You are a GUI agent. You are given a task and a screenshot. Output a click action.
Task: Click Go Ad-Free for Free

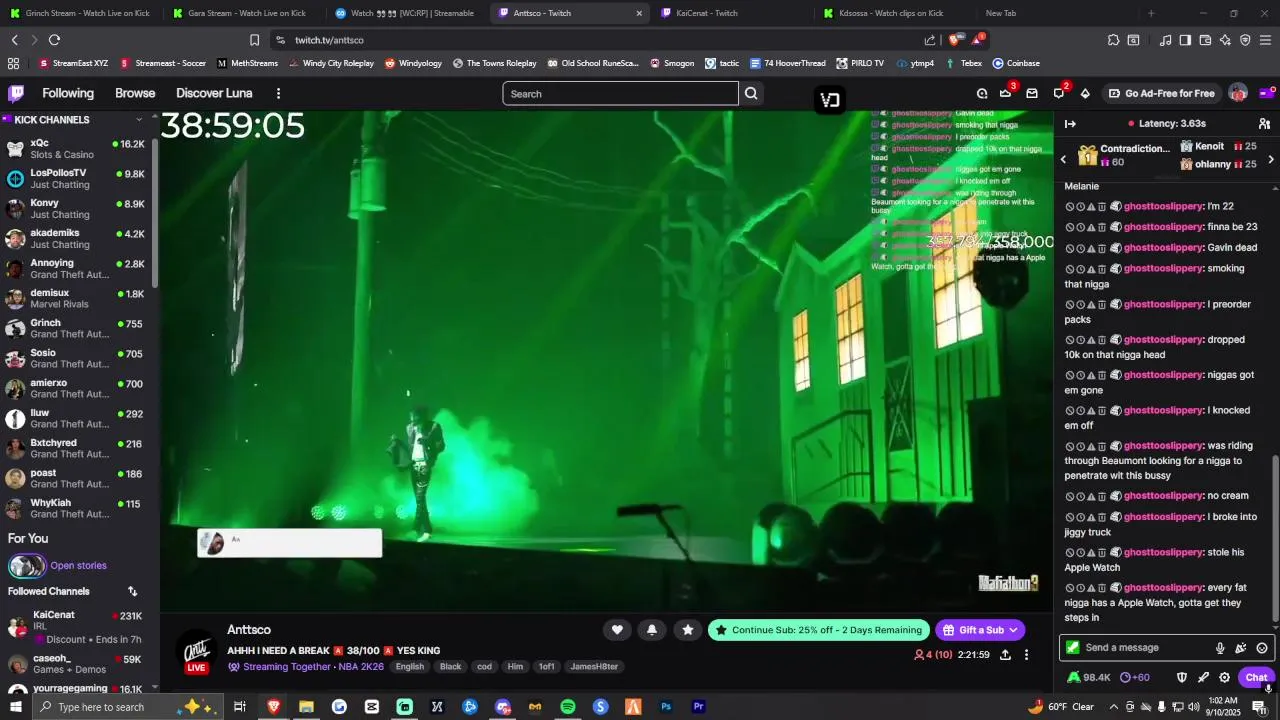pos(1161,93)
